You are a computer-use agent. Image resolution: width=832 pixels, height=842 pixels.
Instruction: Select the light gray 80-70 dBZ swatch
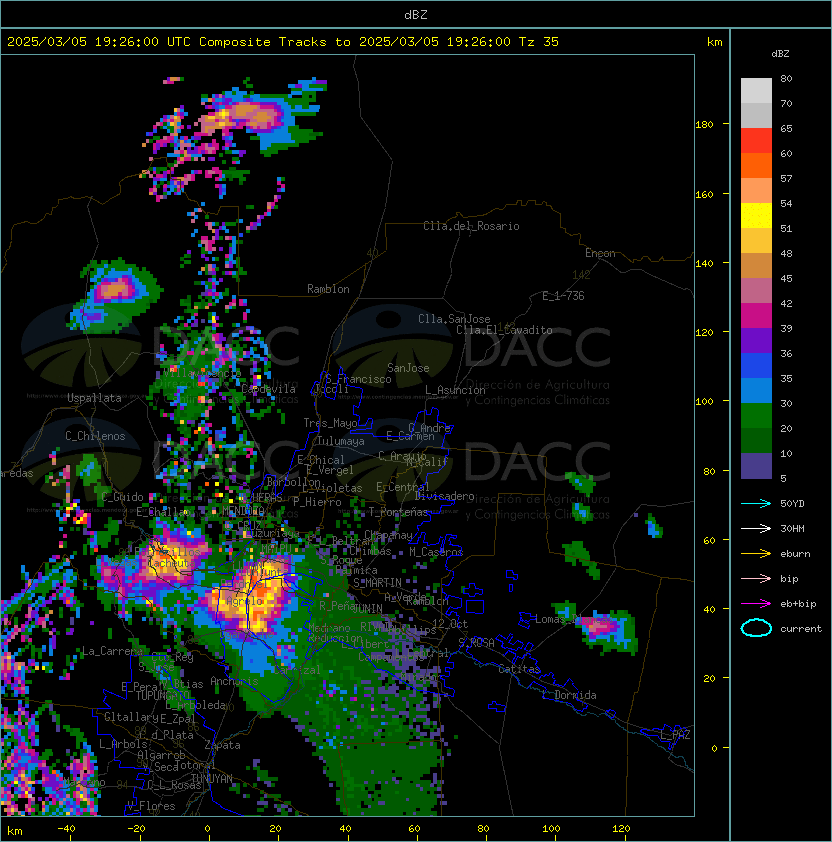point(756,90)
